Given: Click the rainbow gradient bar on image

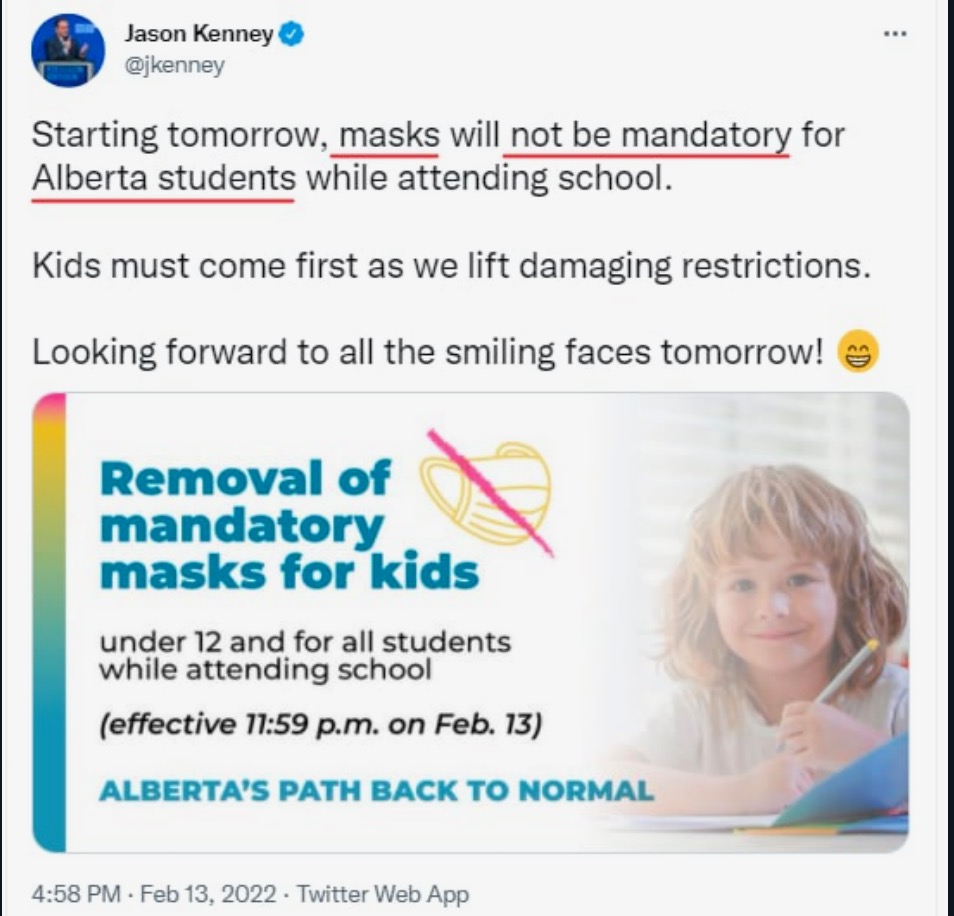Looking at the screenshot, I should click(49, 622).
